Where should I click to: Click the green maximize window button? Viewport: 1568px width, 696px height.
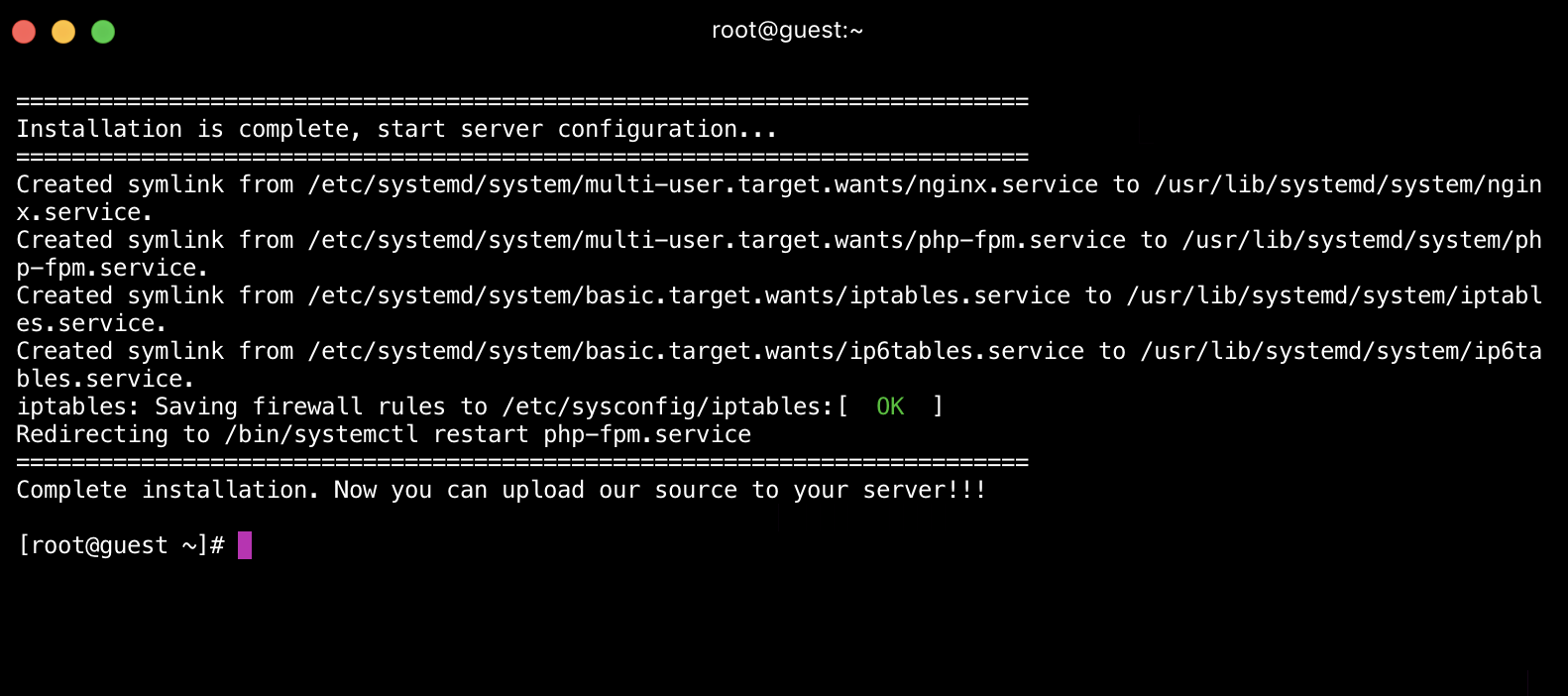click(x=103, y=32)
